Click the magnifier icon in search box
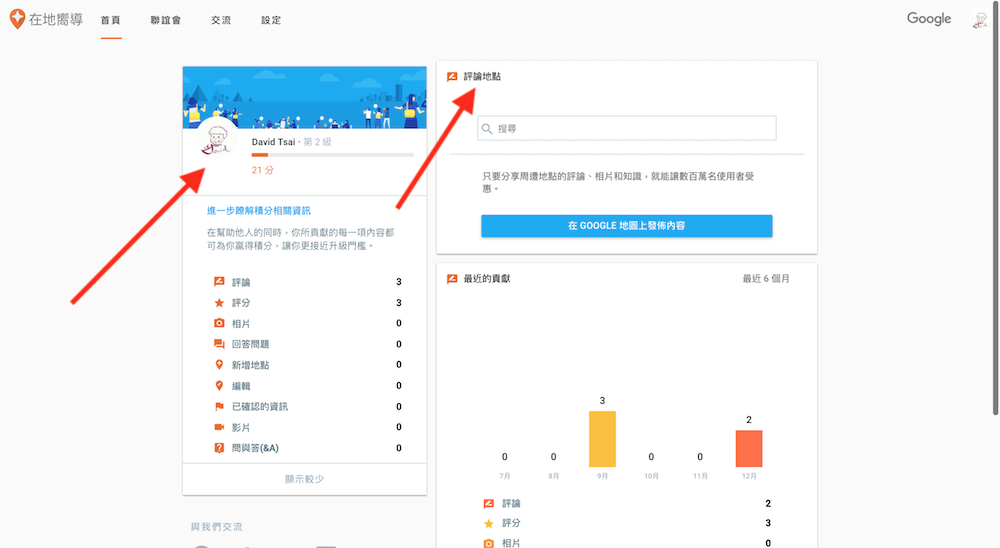1000x548 pixels. pyautogui.click(x=486, y=129)
